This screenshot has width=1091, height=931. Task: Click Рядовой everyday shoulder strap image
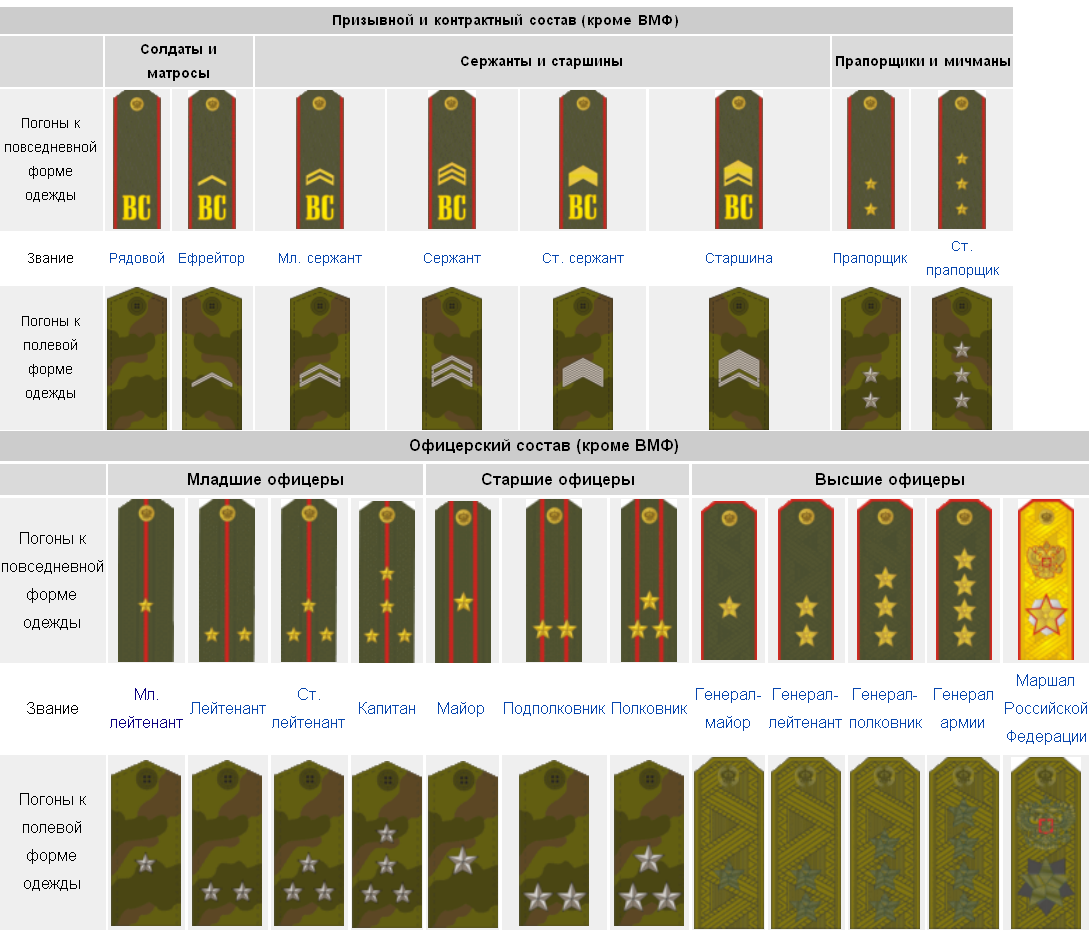point(136,159)
